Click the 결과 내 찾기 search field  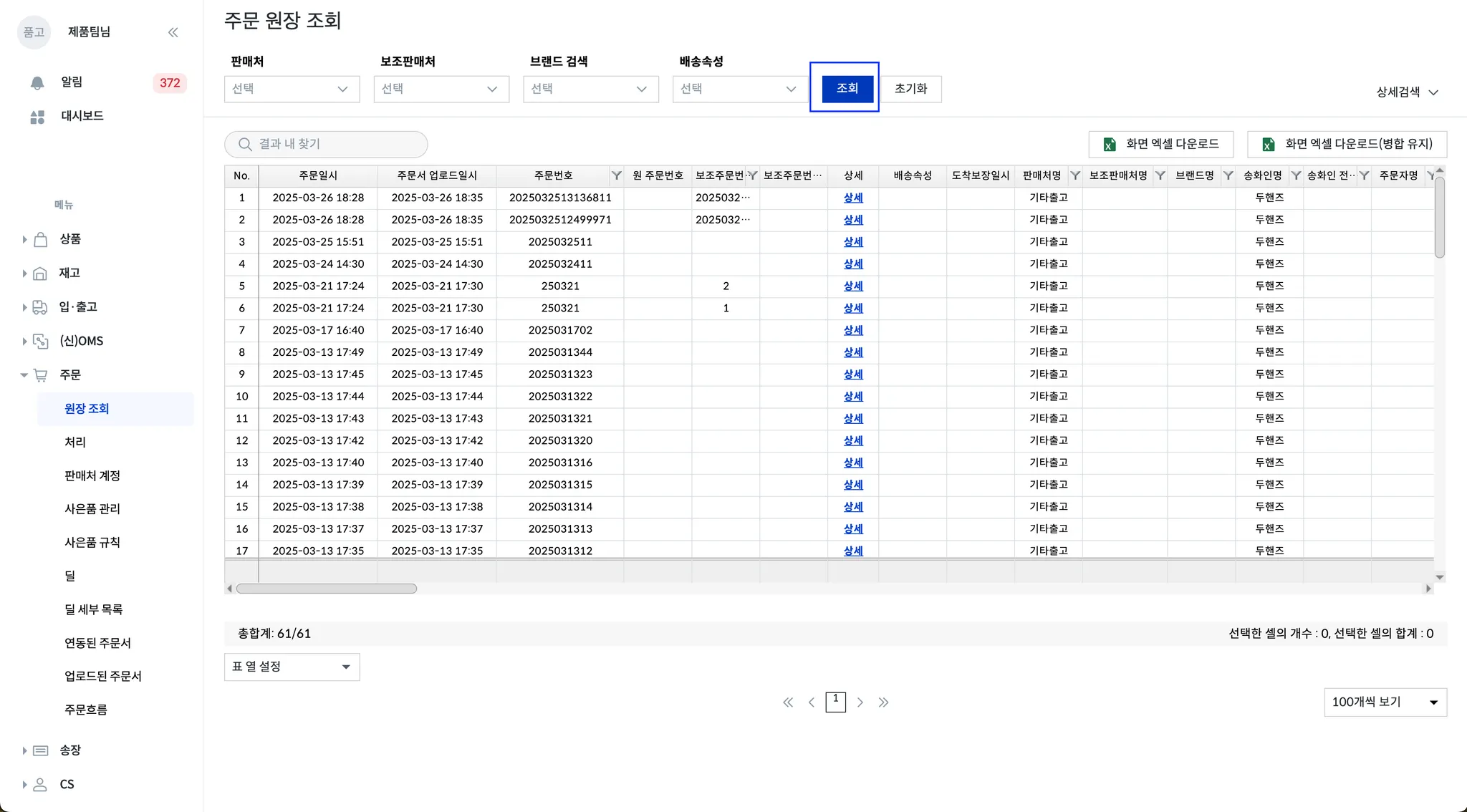(x=326, y=144)
